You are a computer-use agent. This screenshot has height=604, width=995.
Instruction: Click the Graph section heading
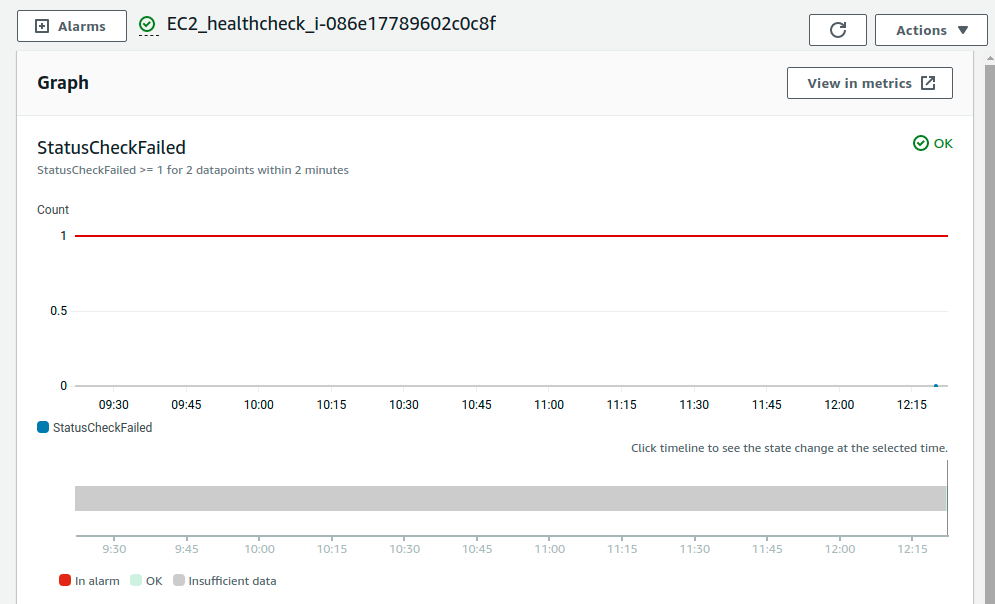63,83
